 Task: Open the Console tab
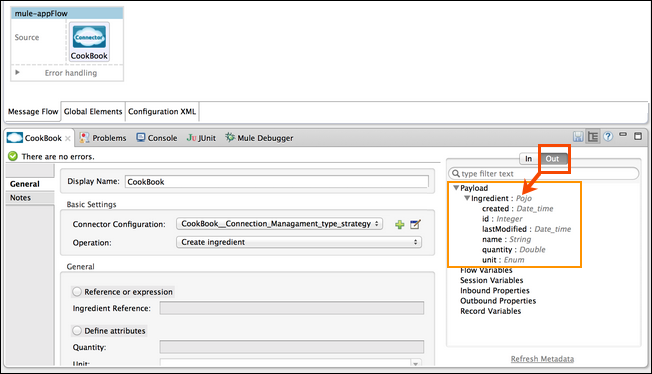[157, 138]
